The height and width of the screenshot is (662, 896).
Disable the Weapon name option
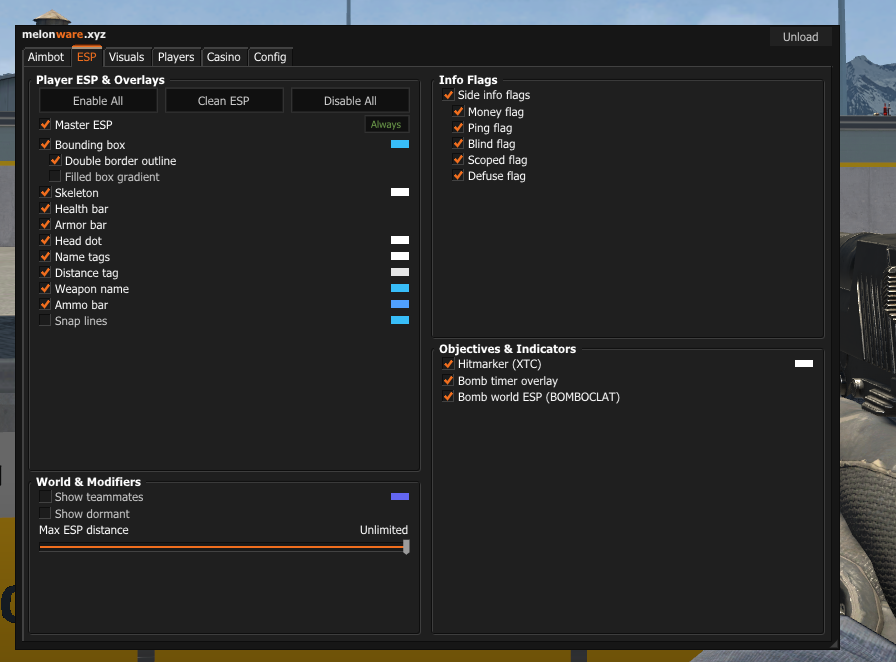point(45,288)
